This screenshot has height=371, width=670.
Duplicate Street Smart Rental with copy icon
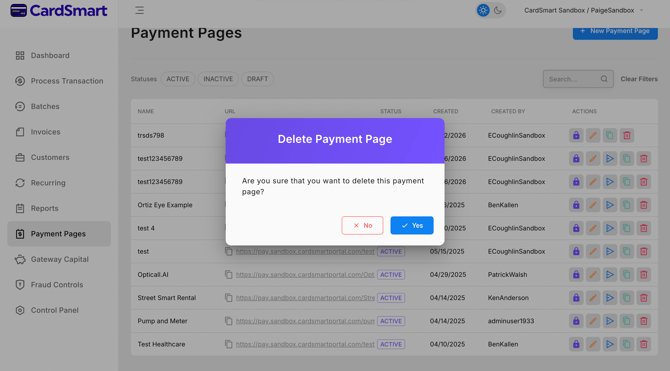[x=626, y=298]
